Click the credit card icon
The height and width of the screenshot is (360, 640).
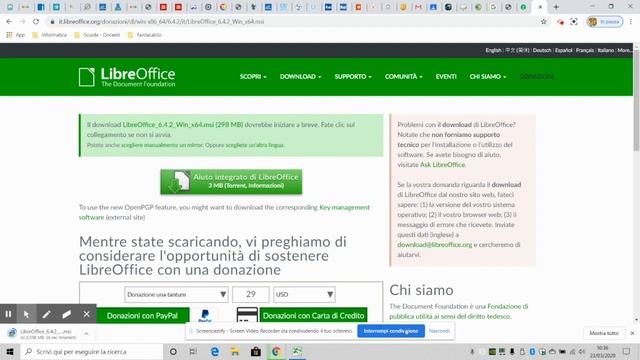[x=247, y=316]
